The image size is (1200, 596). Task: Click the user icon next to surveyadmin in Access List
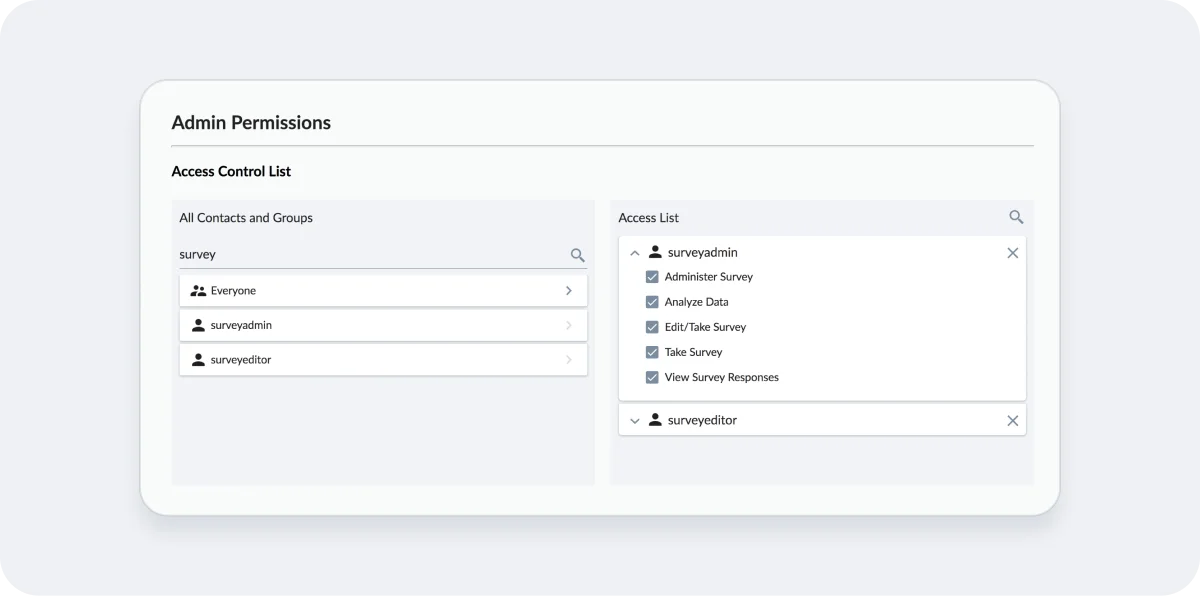click(x=655, y=252)
